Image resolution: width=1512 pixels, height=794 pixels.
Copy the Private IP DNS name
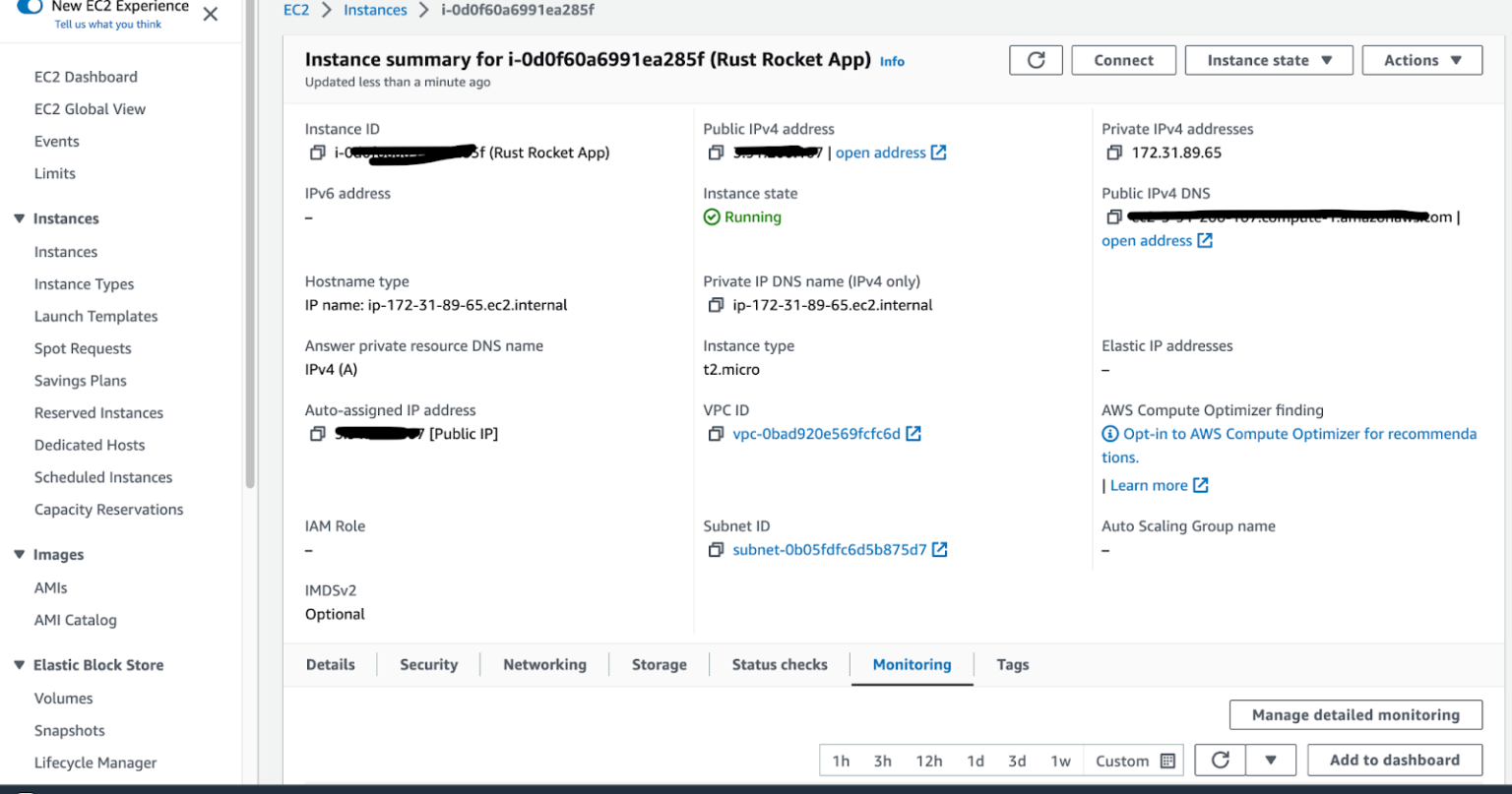click(716, 305)
